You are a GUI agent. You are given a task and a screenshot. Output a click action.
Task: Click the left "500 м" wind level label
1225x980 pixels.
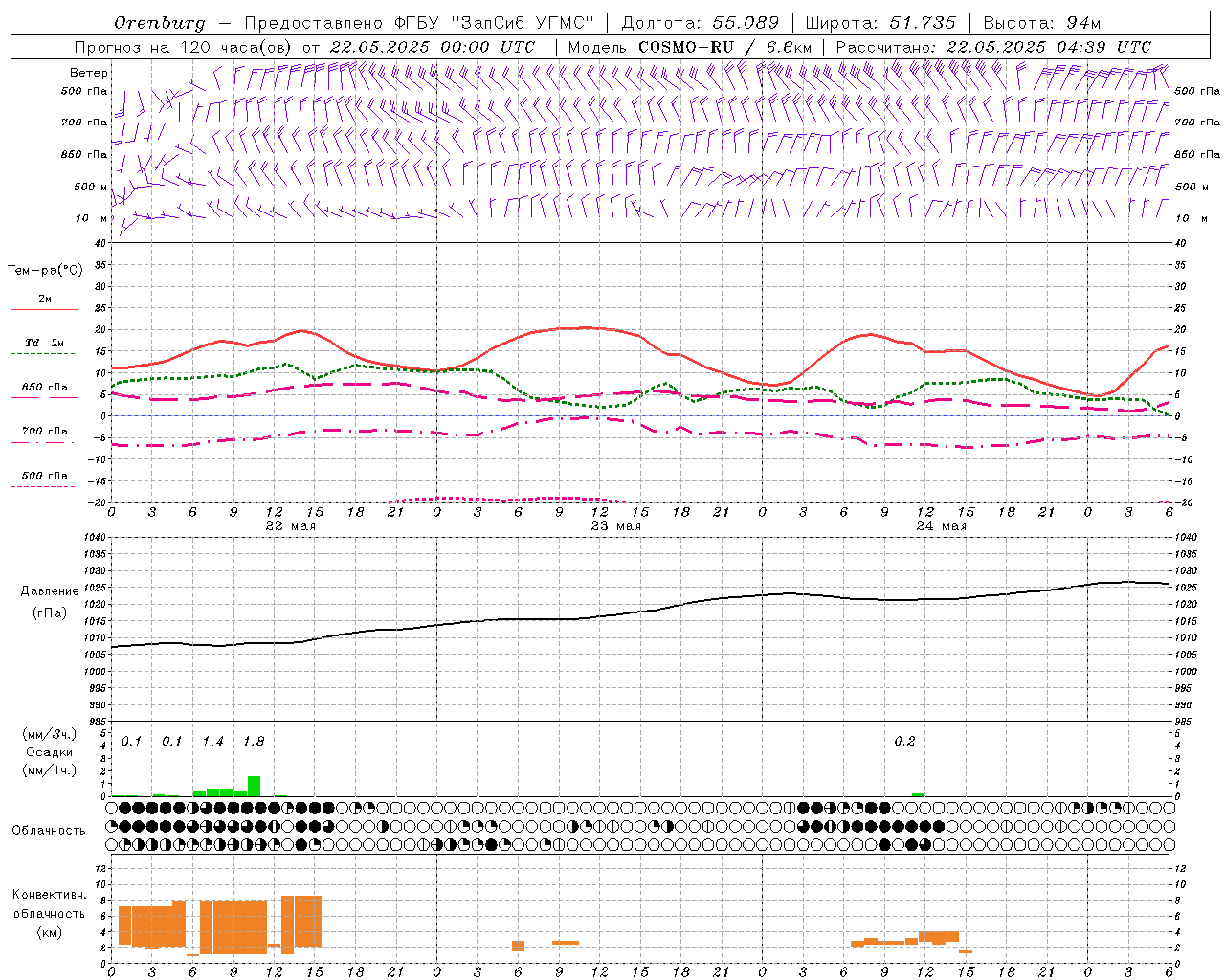[x=91, y=187]
